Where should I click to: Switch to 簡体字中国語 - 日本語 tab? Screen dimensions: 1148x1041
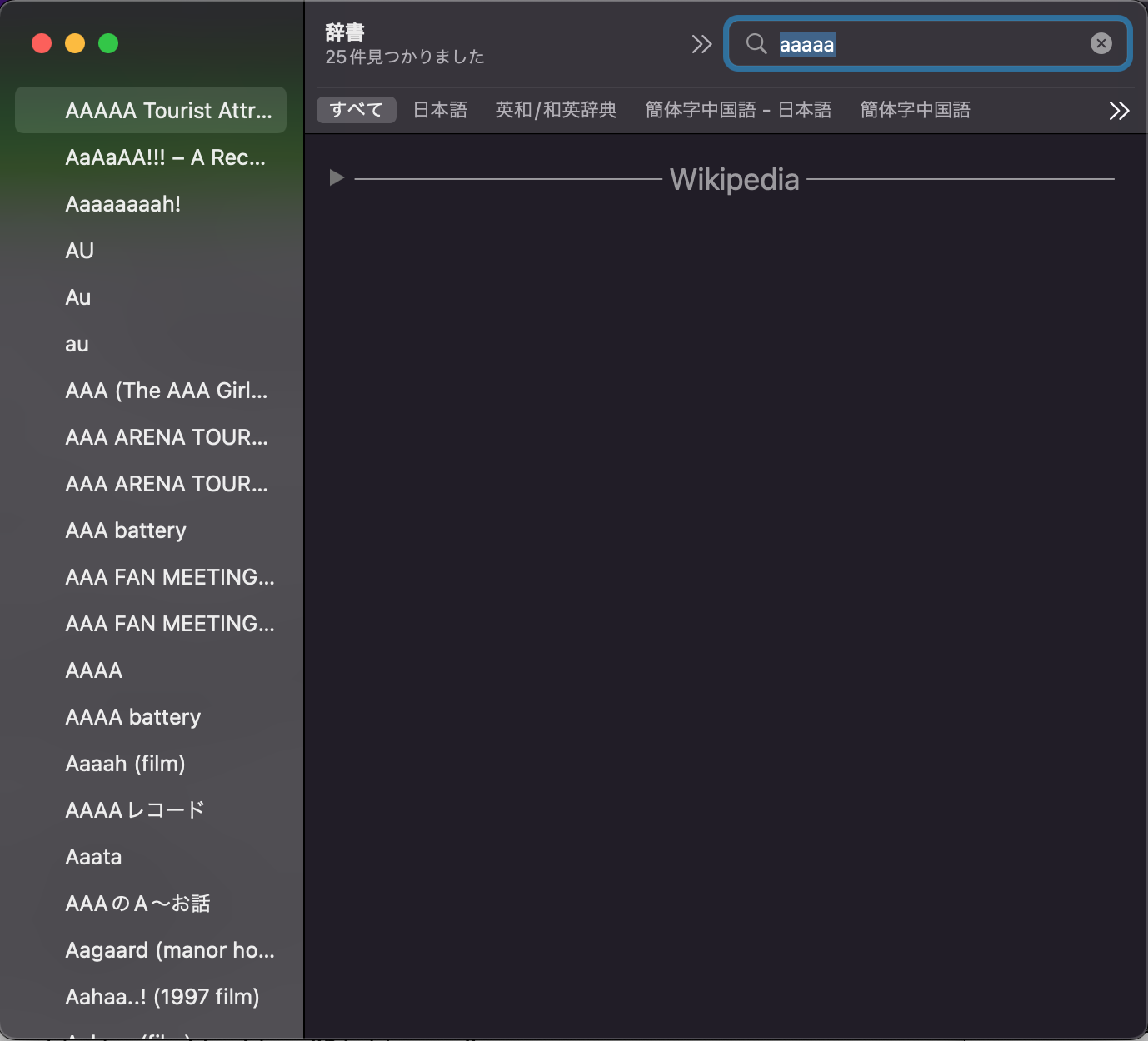tap(738, 110)
